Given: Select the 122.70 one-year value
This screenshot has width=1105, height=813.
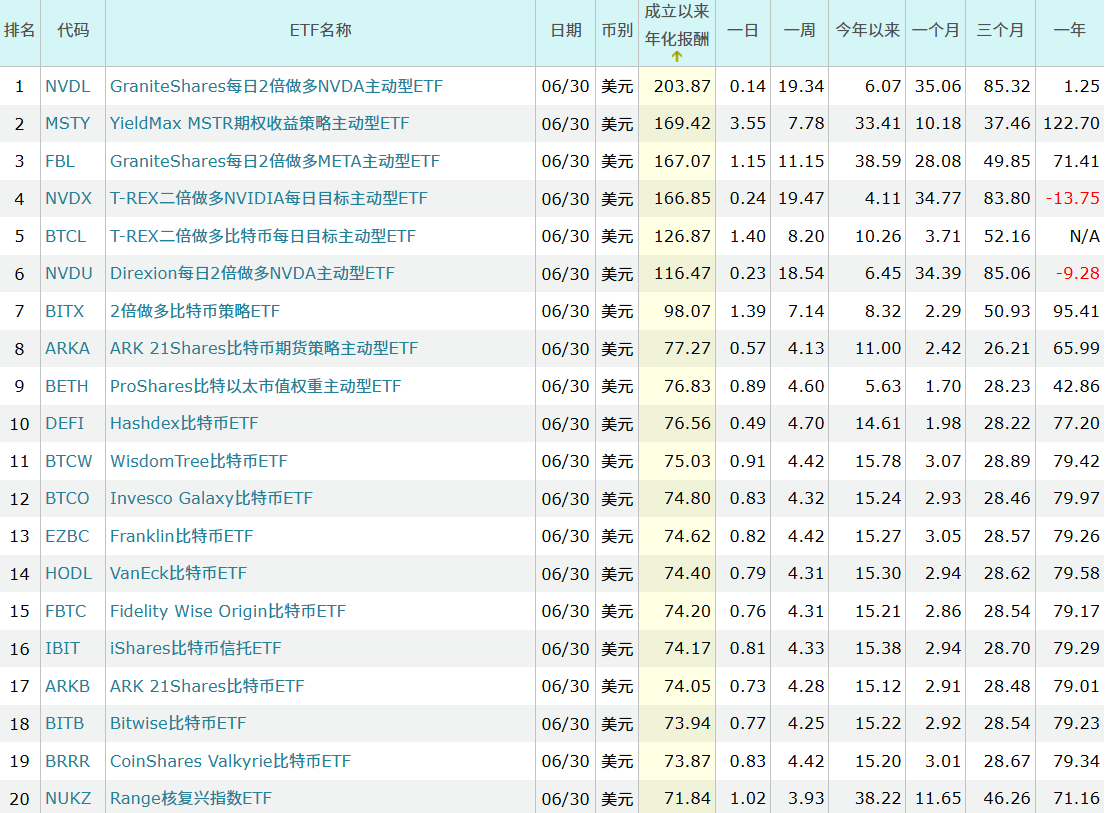Looking at the screenshot, I should [x=1071, y=123].
